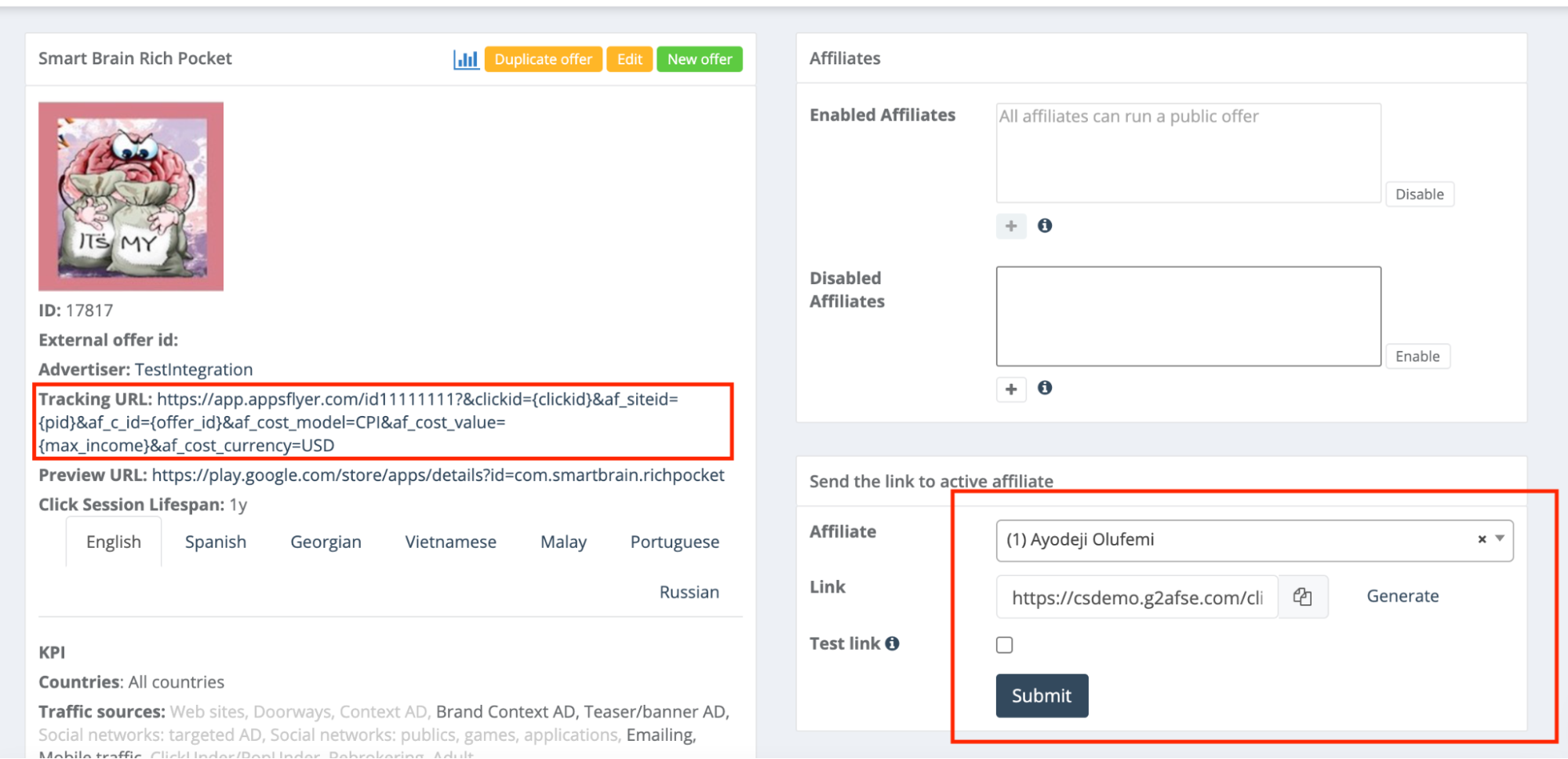The width and height of the screenshot is (1568, 759).
Task: Click plus icon under Disabled Affiliates
Action: (x=1011, y=389)
